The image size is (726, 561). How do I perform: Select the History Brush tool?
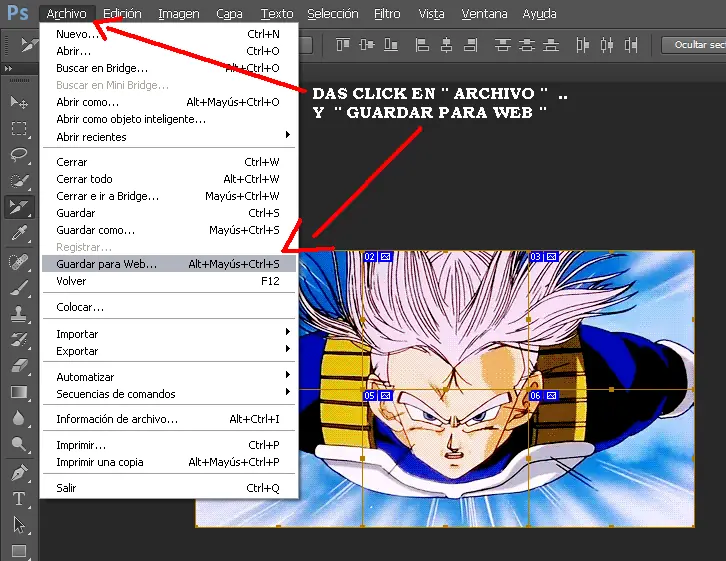tap(19, 340)
